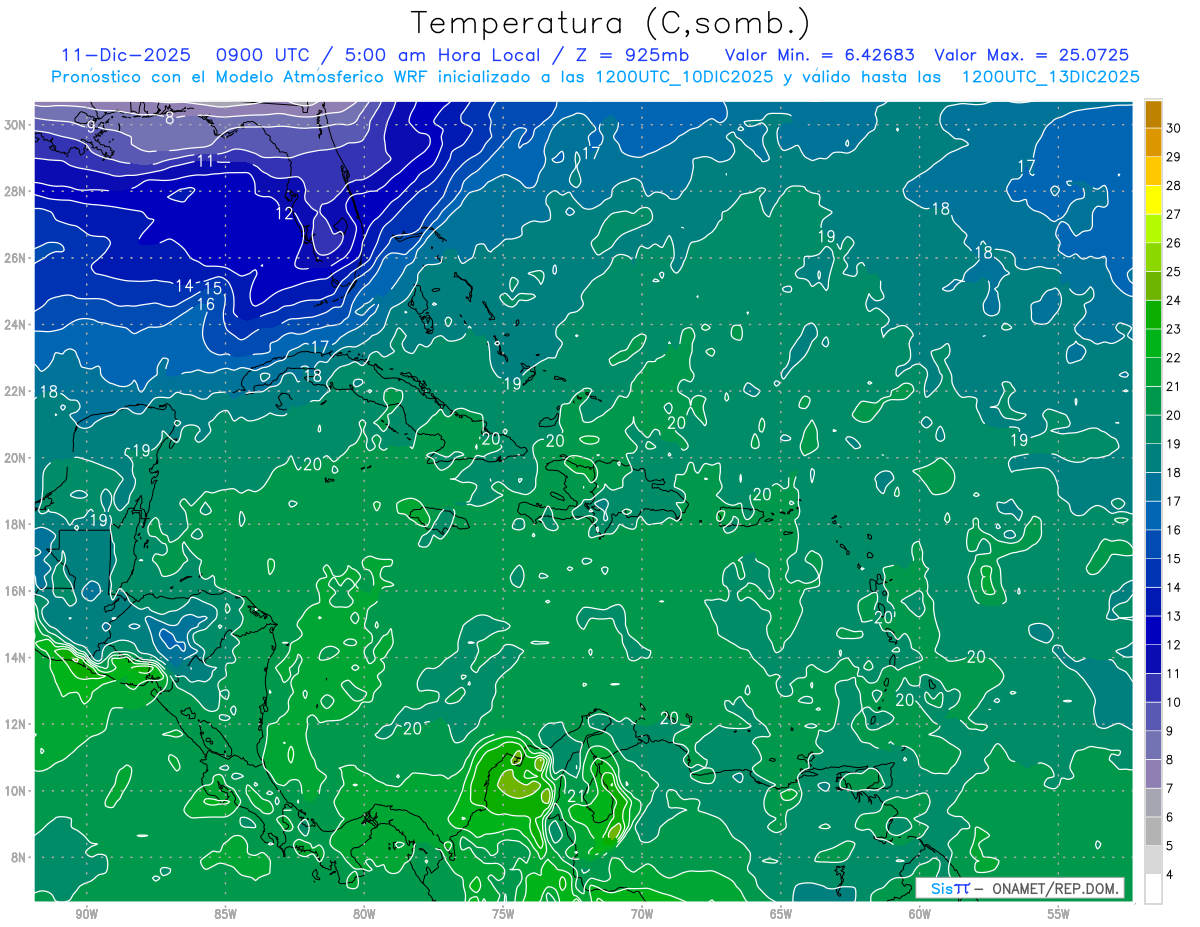
Task: Click the legend swatch between 25 and 26
Action: click(x=1153, y=257)
